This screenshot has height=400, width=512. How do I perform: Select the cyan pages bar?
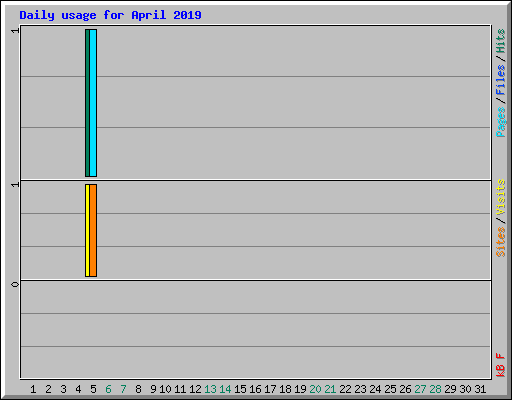coord(93,103)
